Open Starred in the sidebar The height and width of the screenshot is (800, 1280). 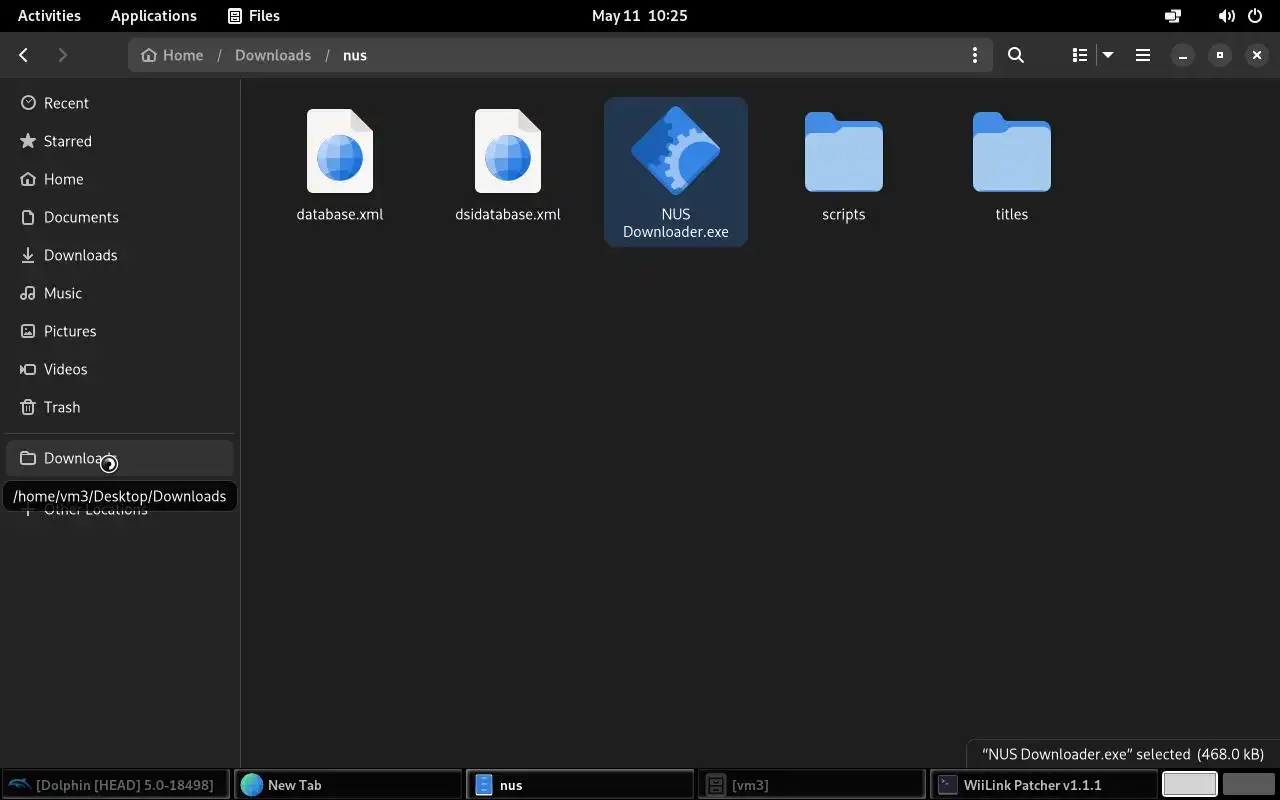(120, 141)
